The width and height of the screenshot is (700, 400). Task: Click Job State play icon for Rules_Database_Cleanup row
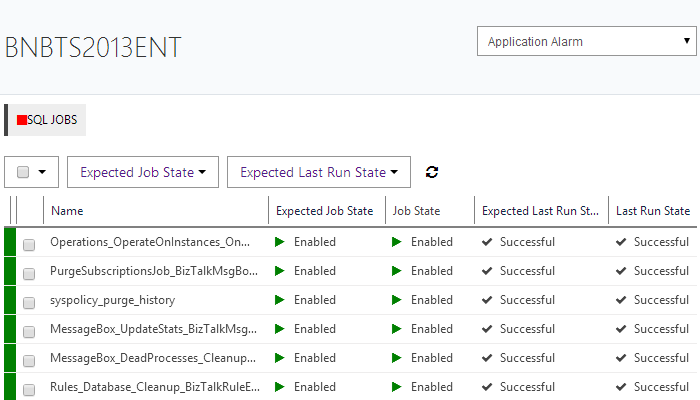[x=397, y=387]
